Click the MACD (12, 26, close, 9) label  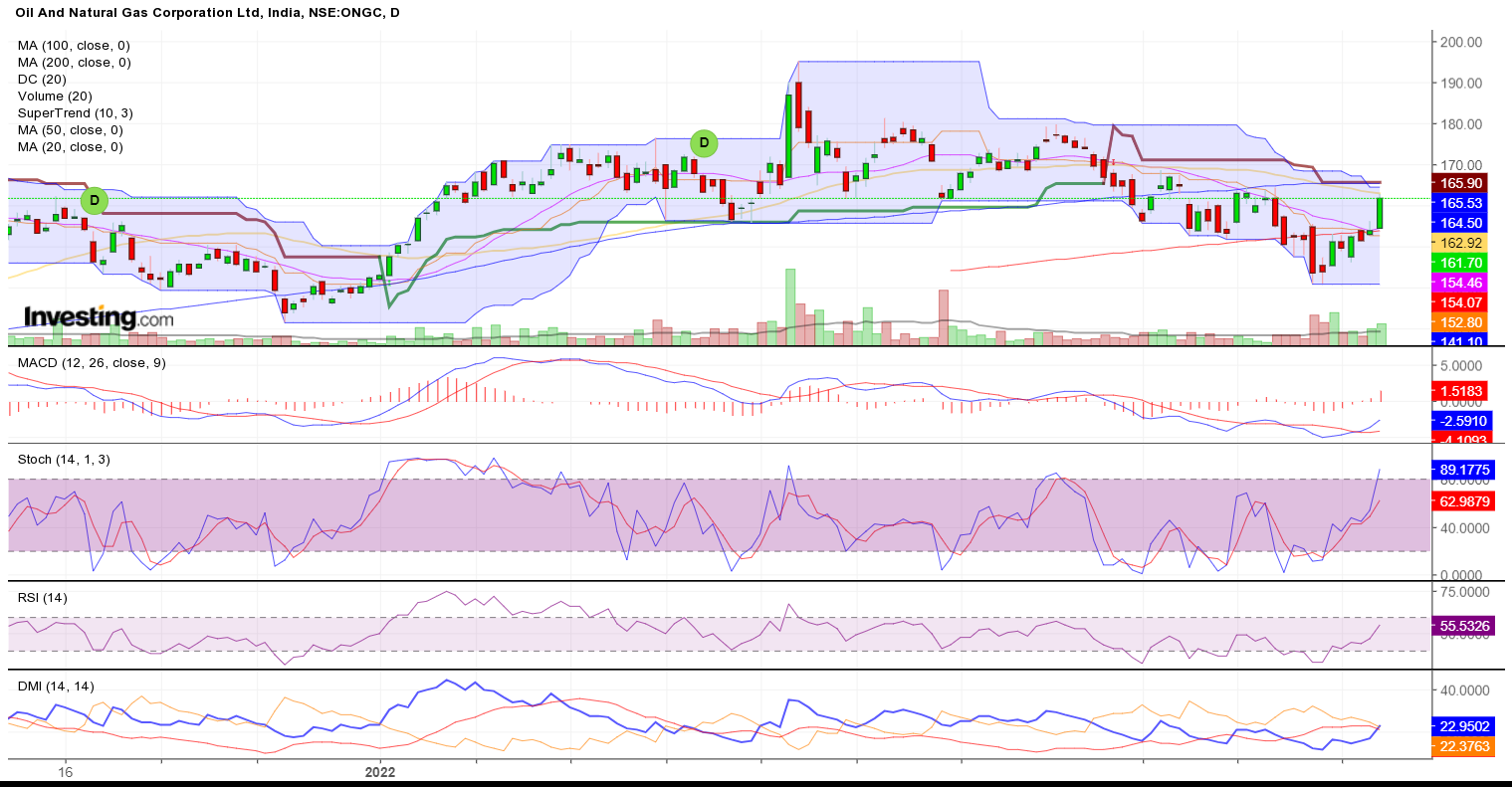[x=92, y=363]
